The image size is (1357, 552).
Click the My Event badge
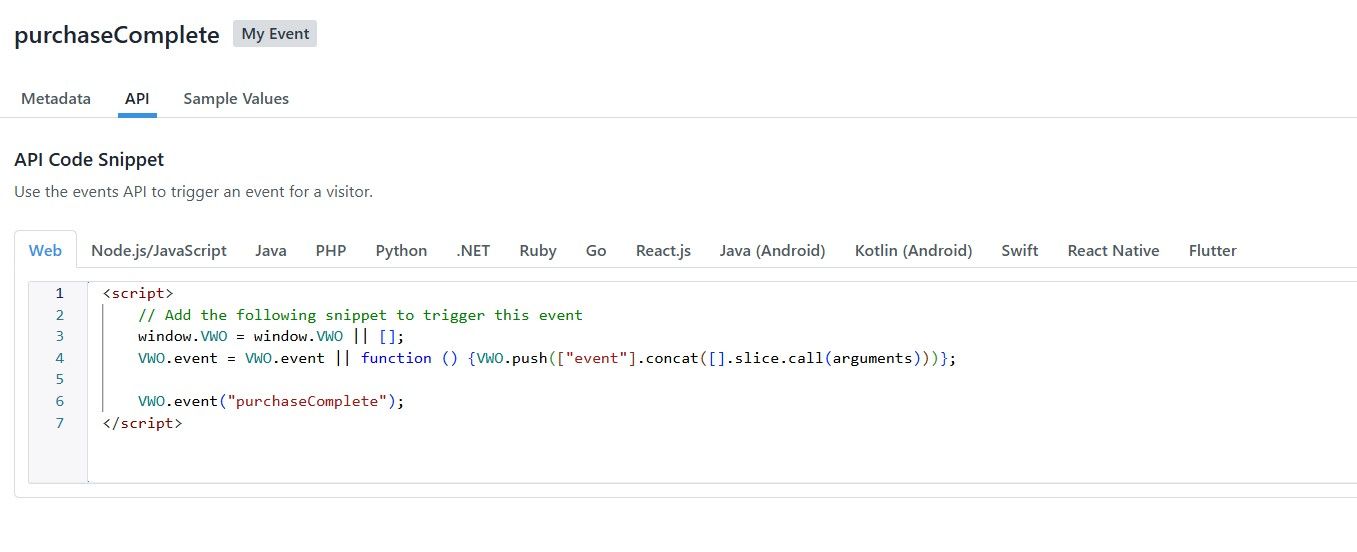275,34
